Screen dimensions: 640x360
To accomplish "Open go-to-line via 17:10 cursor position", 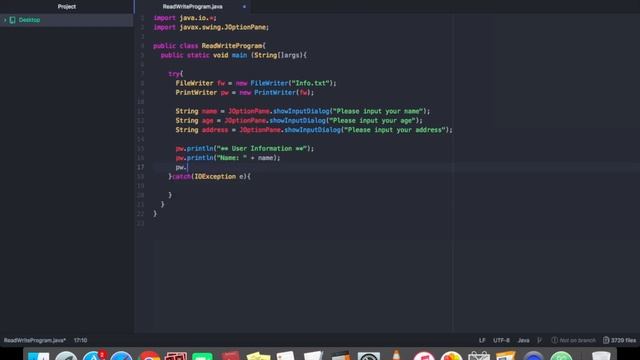I will coord(80,340).
